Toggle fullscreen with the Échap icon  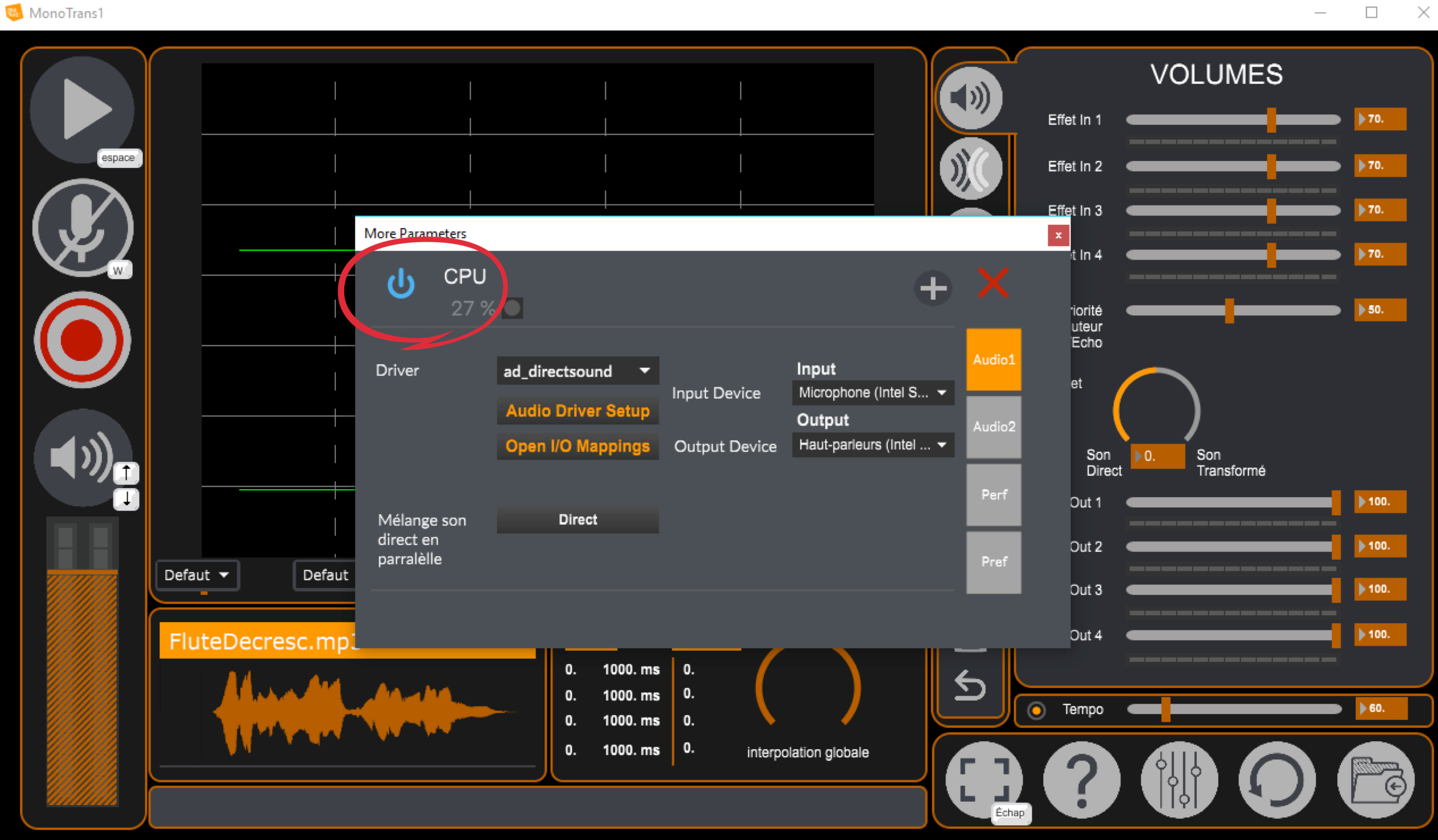tap(985, 780)
